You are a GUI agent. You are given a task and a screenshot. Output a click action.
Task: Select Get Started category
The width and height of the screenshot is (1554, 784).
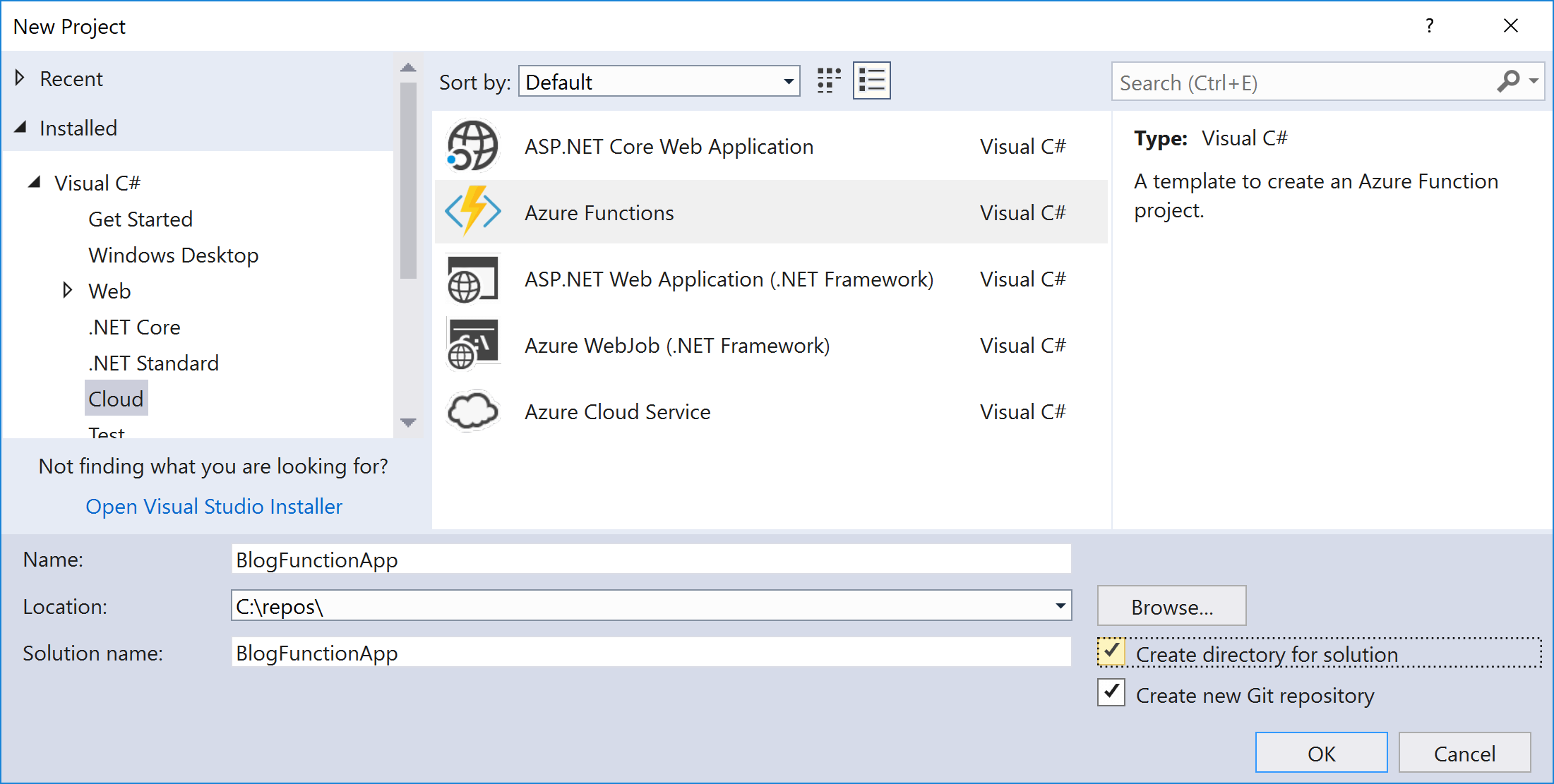point(141,219)
